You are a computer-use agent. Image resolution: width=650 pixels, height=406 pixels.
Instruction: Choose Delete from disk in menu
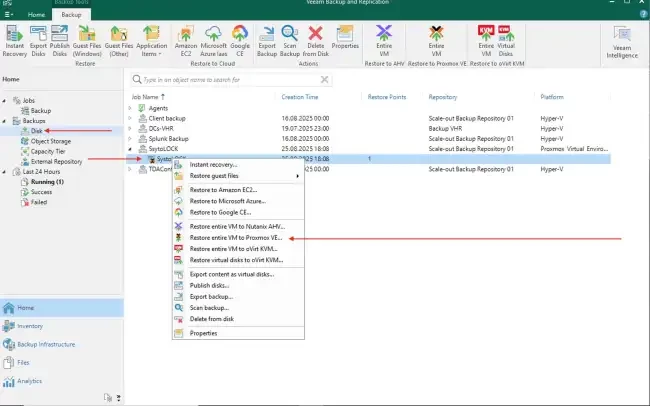click(238, 319)
